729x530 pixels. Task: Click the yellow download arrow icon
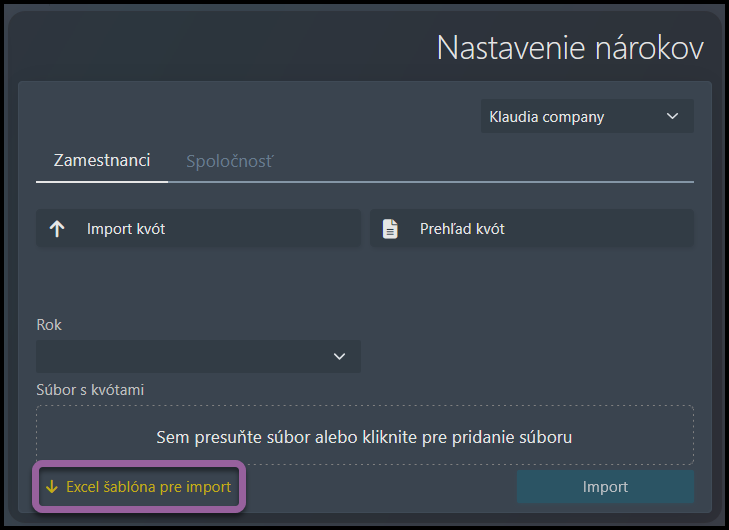[x=52, y=487]
